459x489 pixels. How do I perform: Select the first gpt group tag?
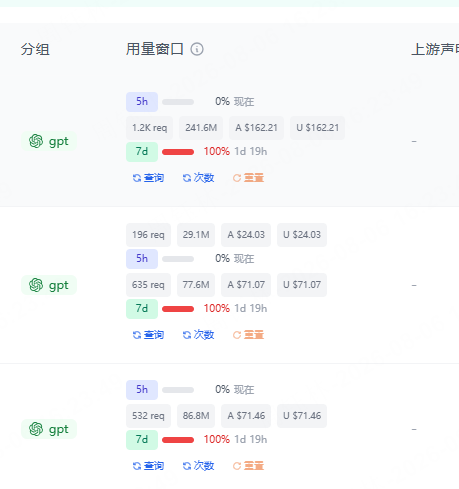tap(49, 141)
